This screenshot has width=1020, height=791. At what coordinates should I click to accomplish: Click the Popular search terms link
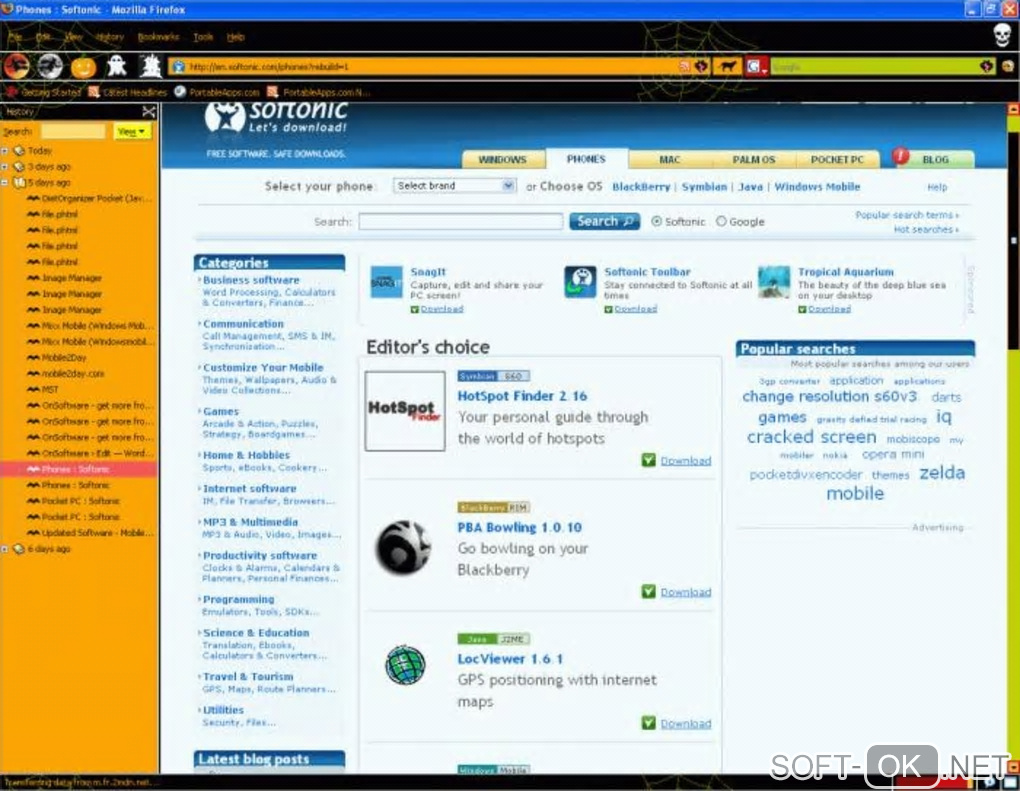click(907, 215)
